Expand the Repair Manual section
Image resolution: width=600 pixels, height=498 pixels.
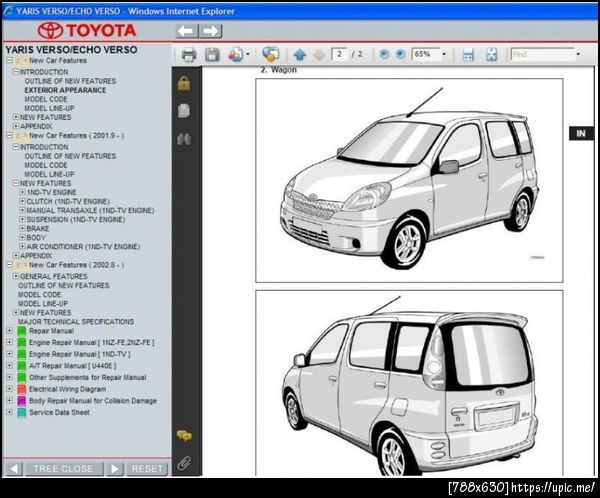pos(10,331)
